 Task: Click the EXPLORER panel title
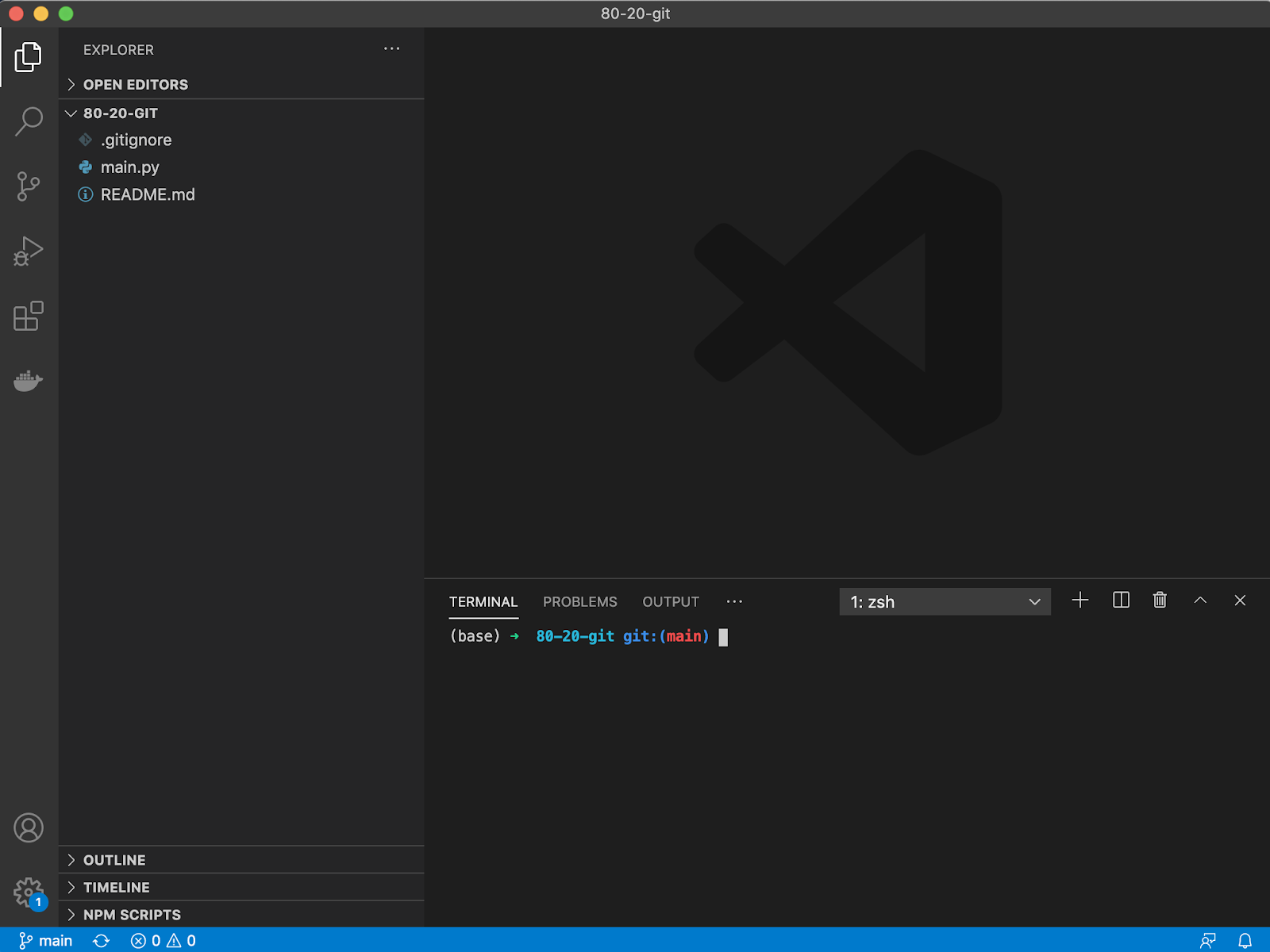pyautogui.click(x=118, y=50)
